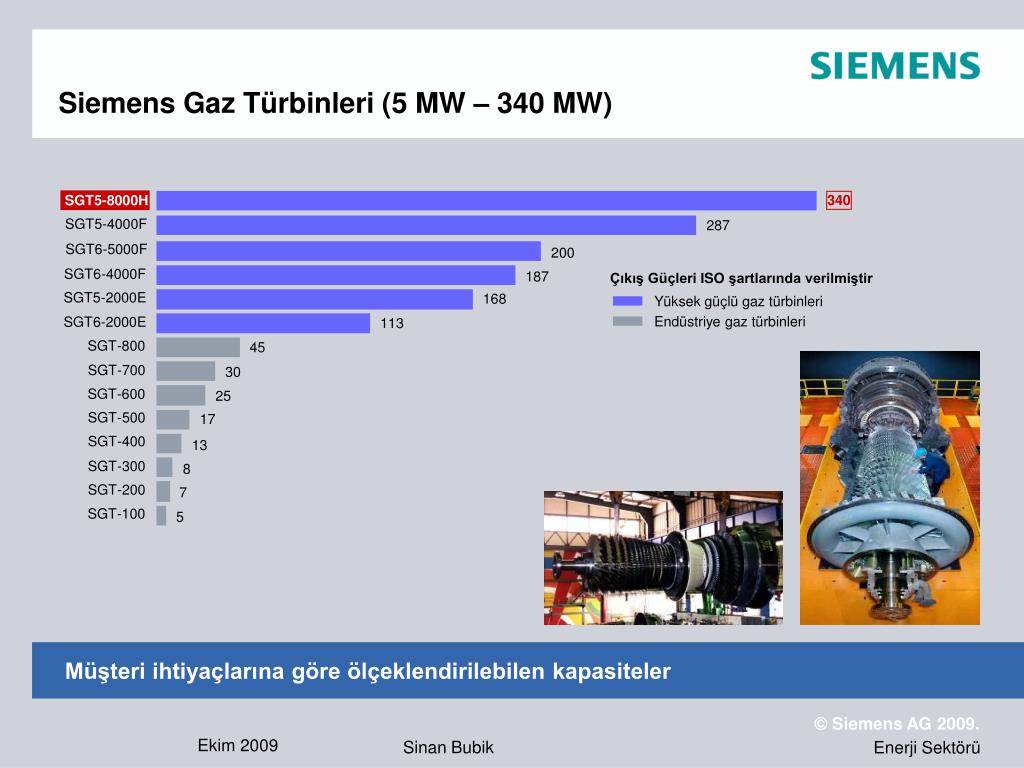1024x768 pixels.
Task: Click the gray SGT-100 bar
Action: (161, 515)
